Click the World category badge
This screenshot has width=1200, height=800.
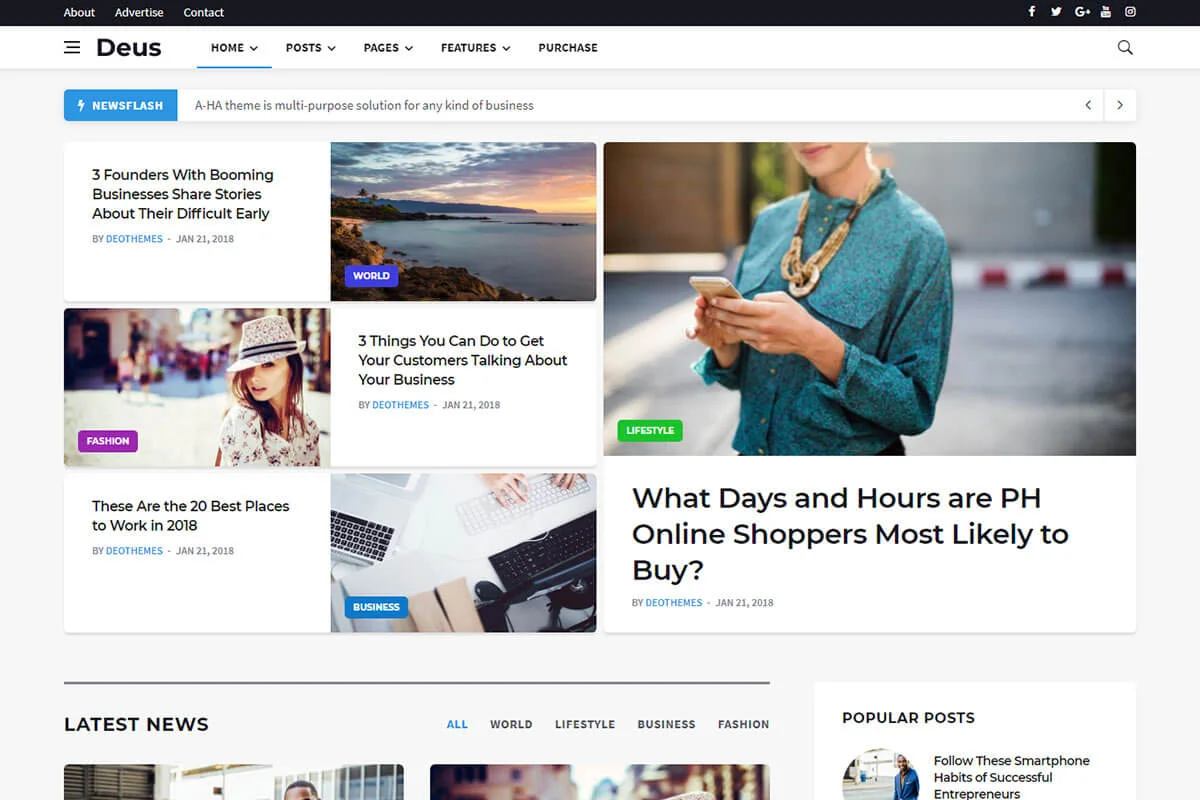coord(371,275)
